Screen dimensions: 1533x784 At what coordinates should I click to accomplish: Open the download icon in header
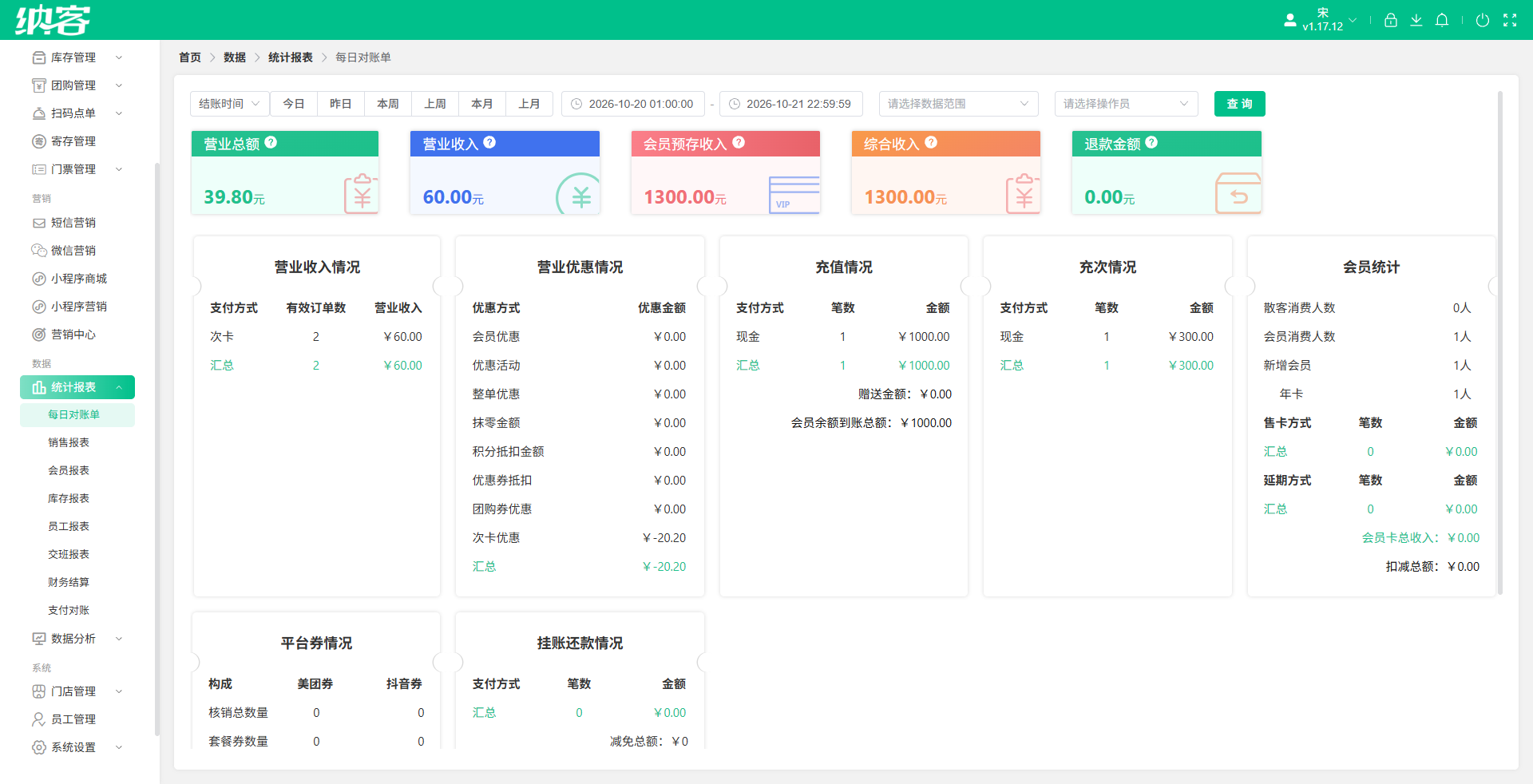[1416, 21]
